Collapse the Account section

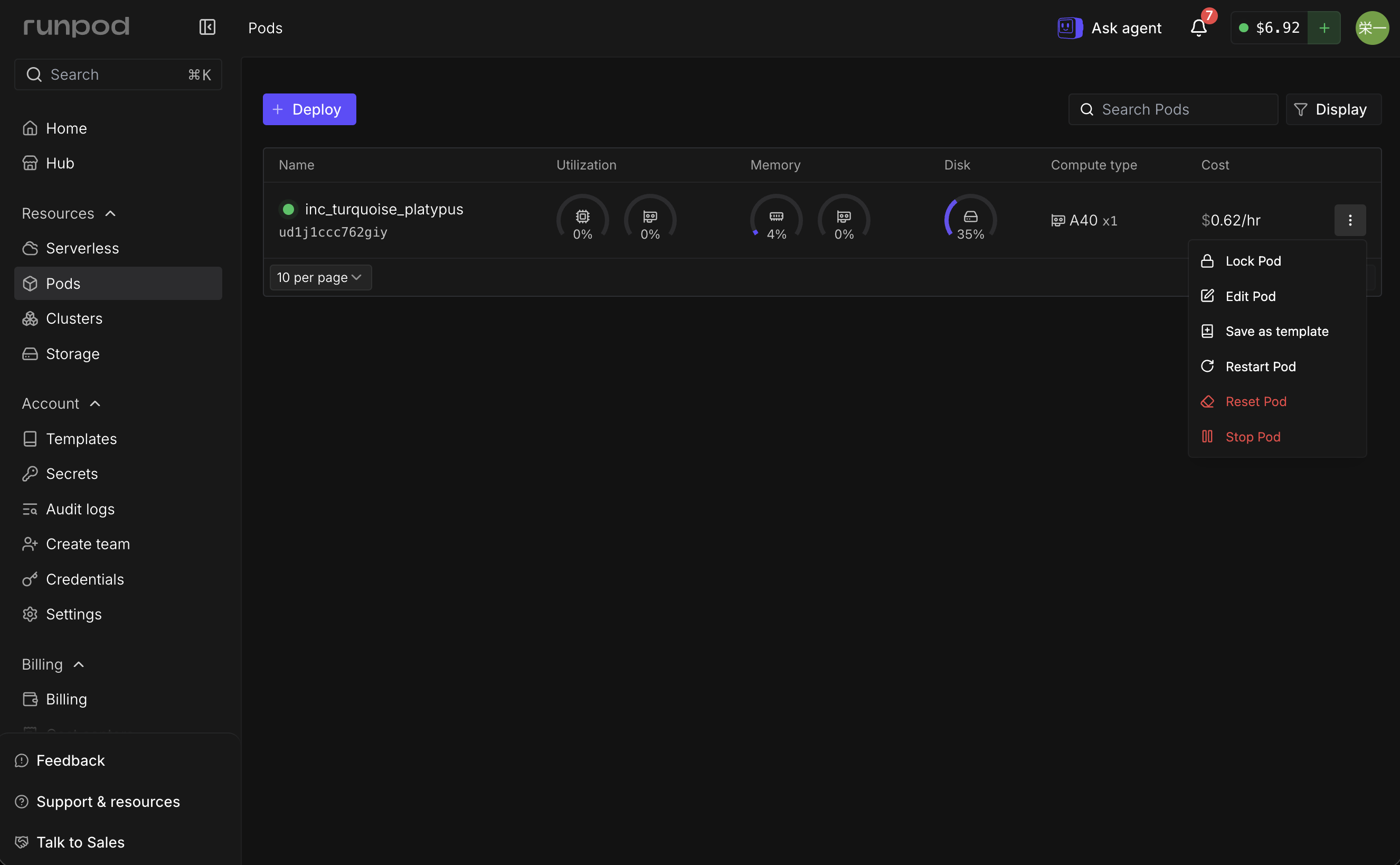click(61, 403)
